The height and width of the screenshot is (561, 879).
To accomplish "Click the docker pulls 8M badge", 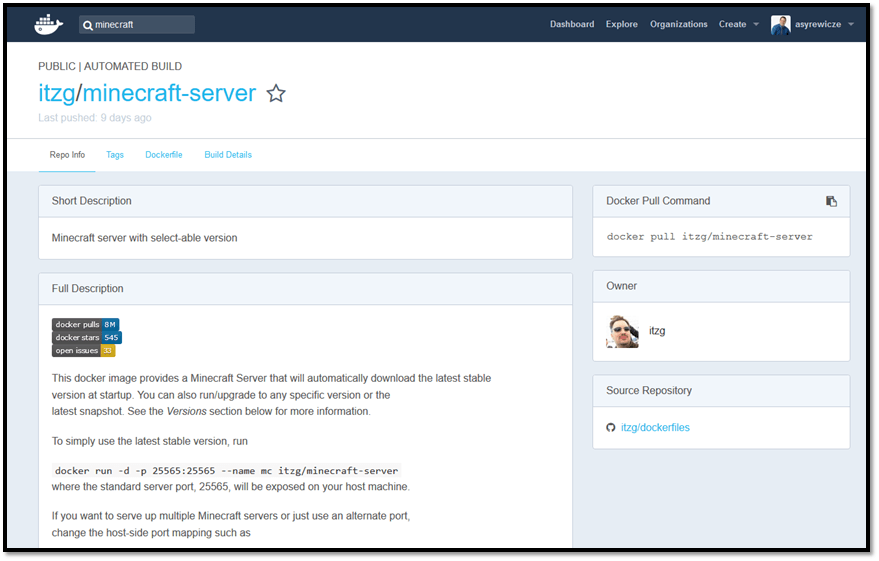I will 85,324.
